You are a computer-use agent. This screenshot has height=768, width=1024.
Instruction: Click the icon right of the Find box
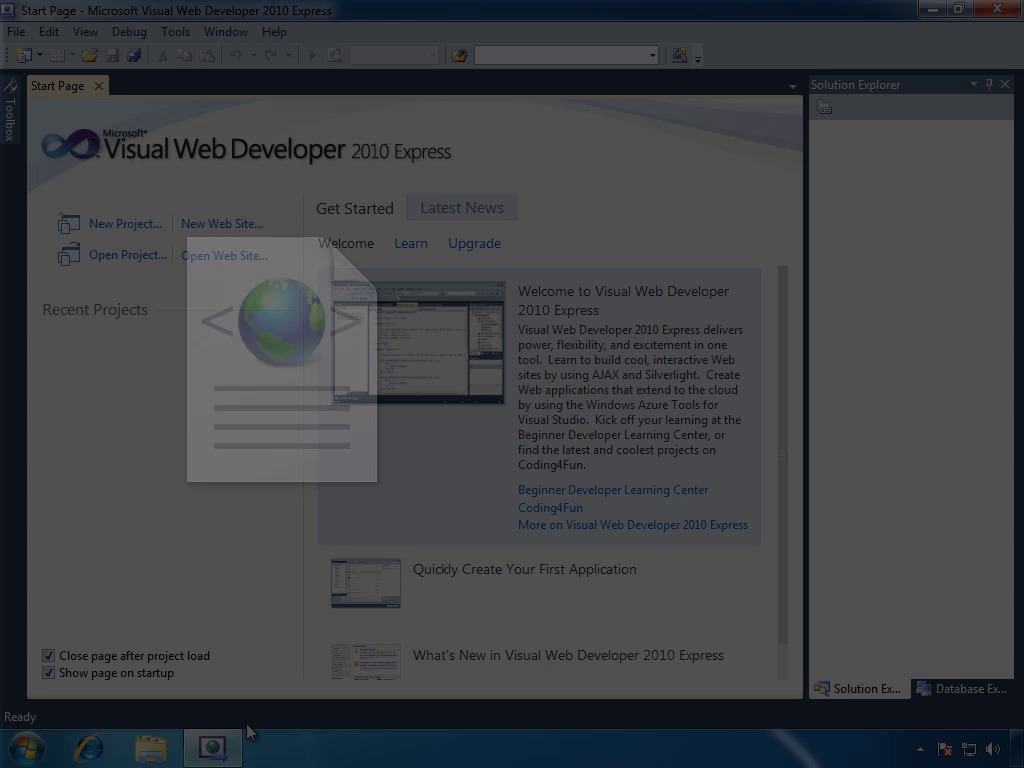pos(680,56)
